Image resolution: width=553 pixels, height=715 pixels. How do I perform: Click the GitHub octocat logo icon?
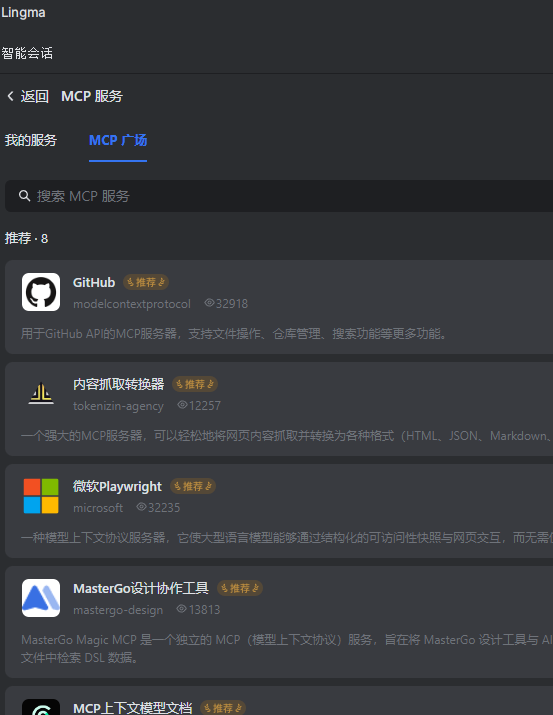41,292
